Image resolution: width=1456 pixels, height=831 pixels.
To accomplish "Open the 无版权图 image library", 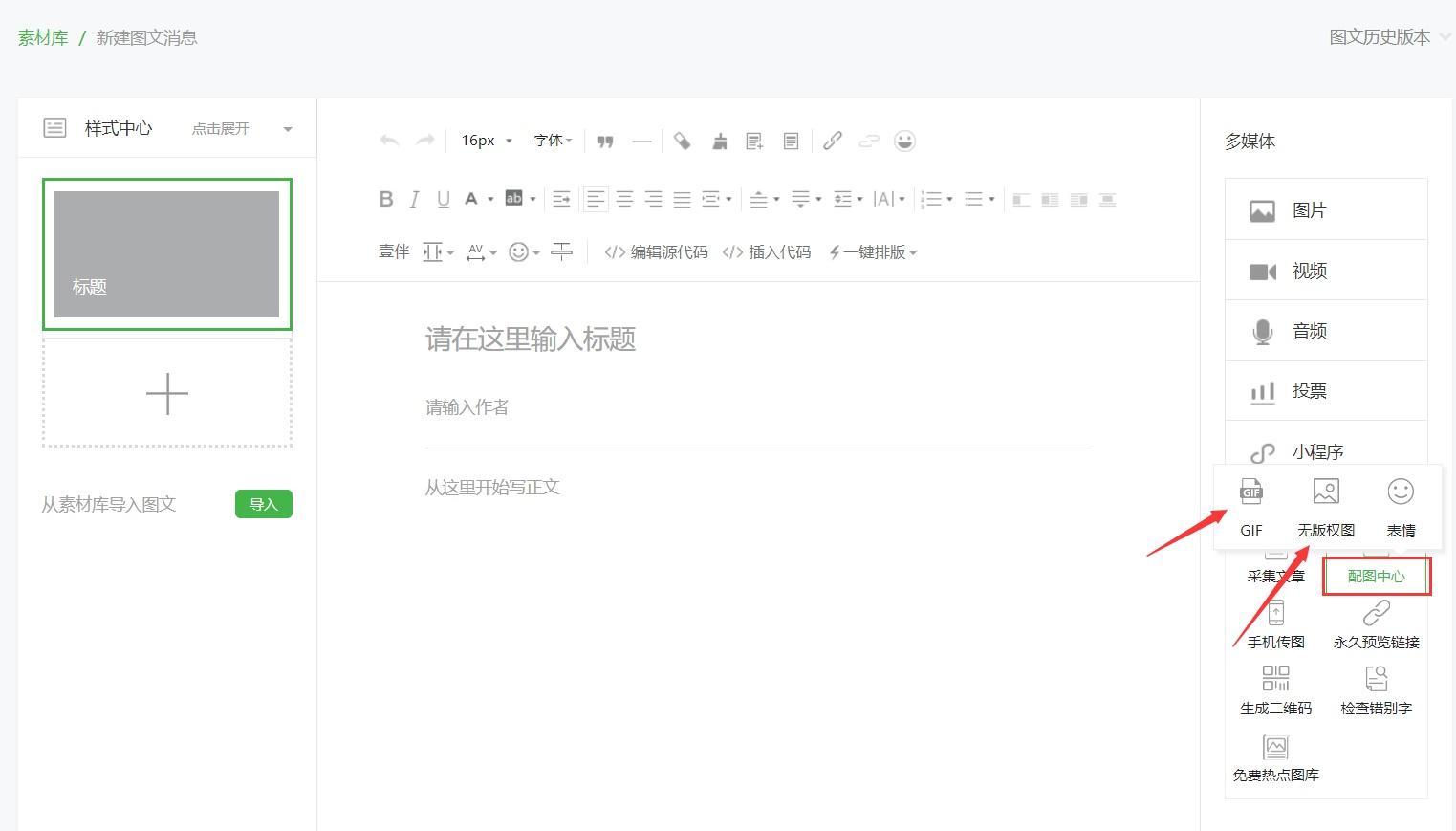I will point(1326,507).
